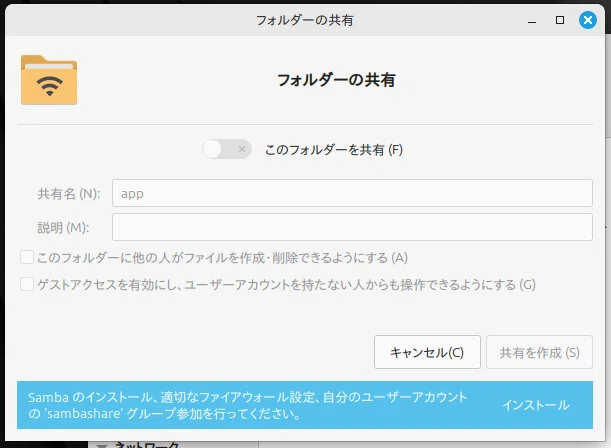Minimize the フォルダーの共有 window

tap(532, 21)
